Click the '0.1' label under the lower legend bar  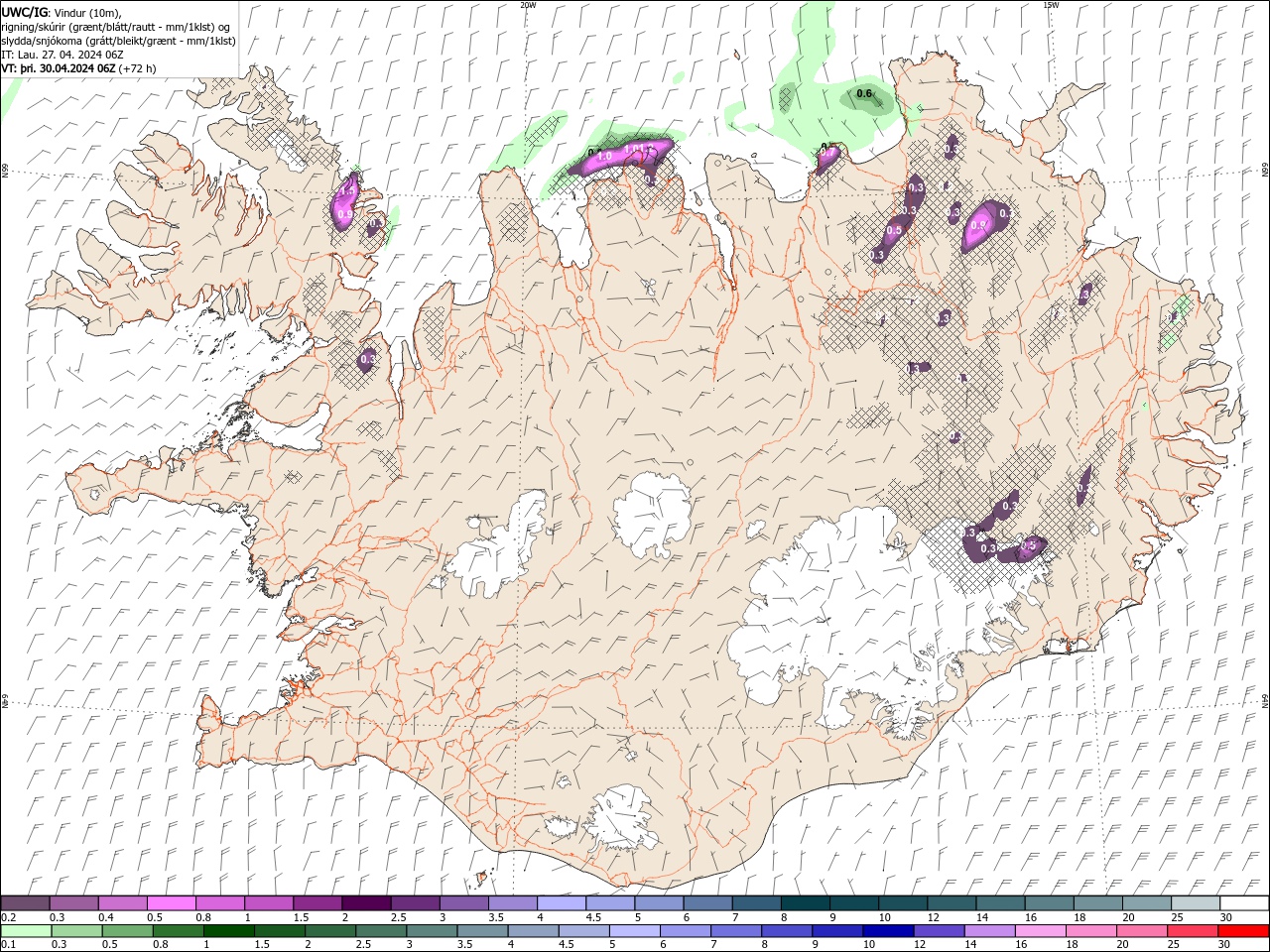point(8,945)
